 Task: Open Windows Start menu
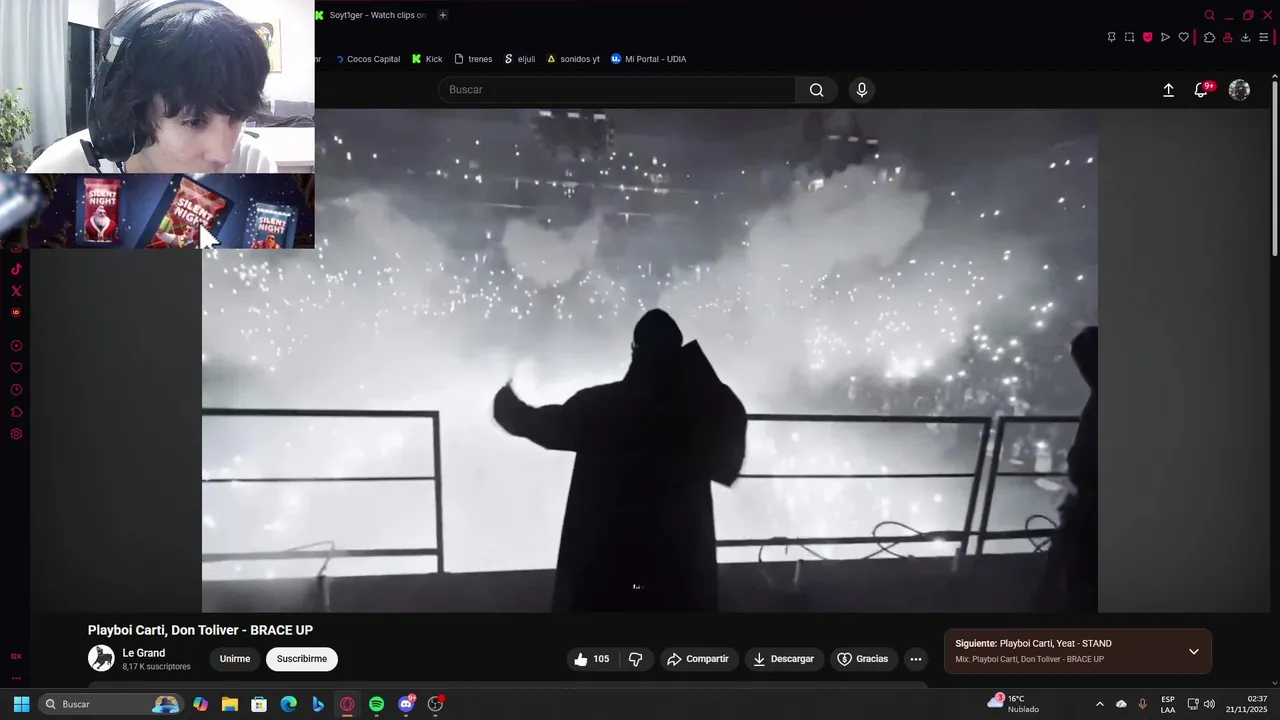21,704
